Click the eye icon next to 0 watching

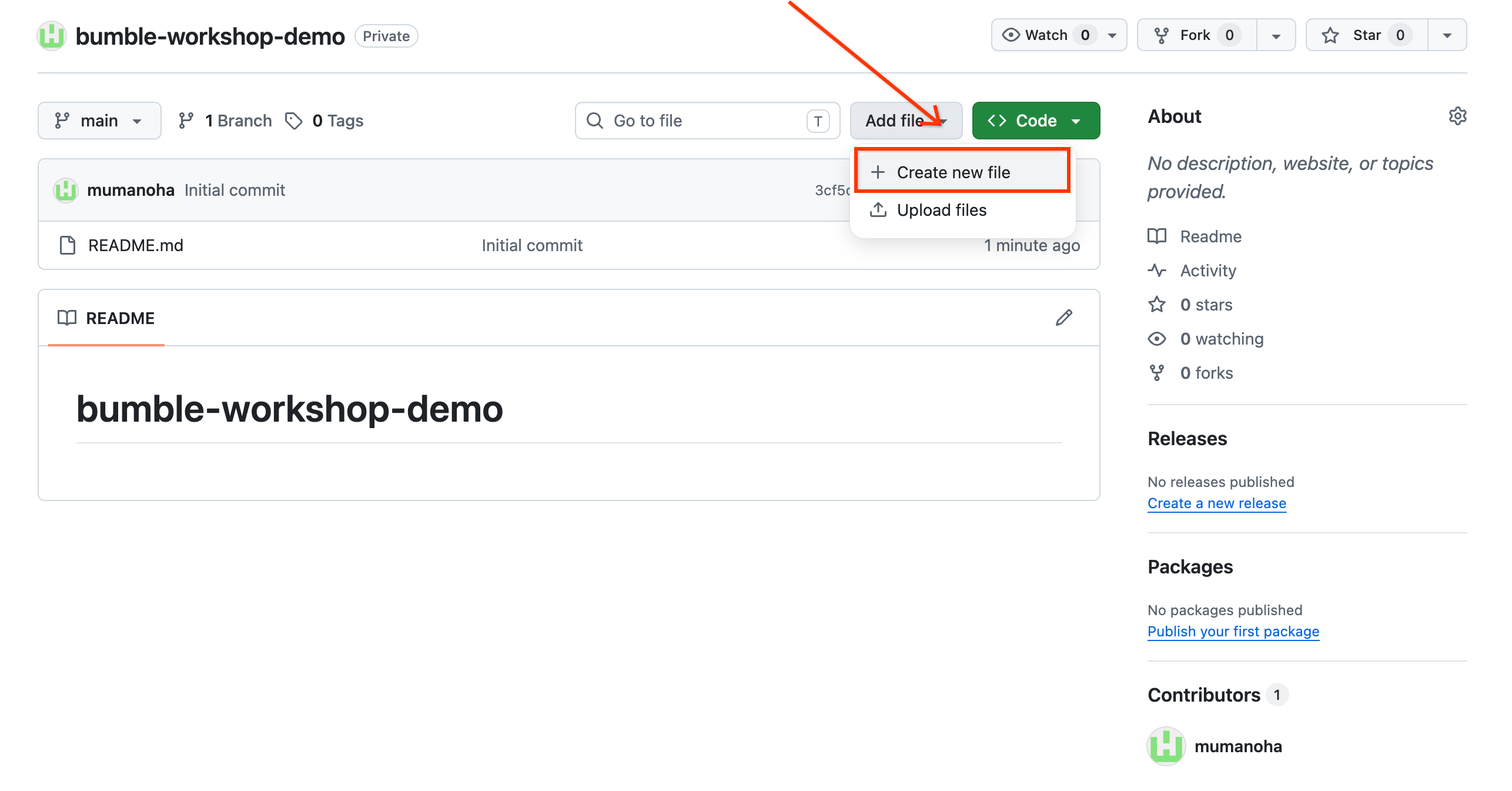(x=1157, y=339)
